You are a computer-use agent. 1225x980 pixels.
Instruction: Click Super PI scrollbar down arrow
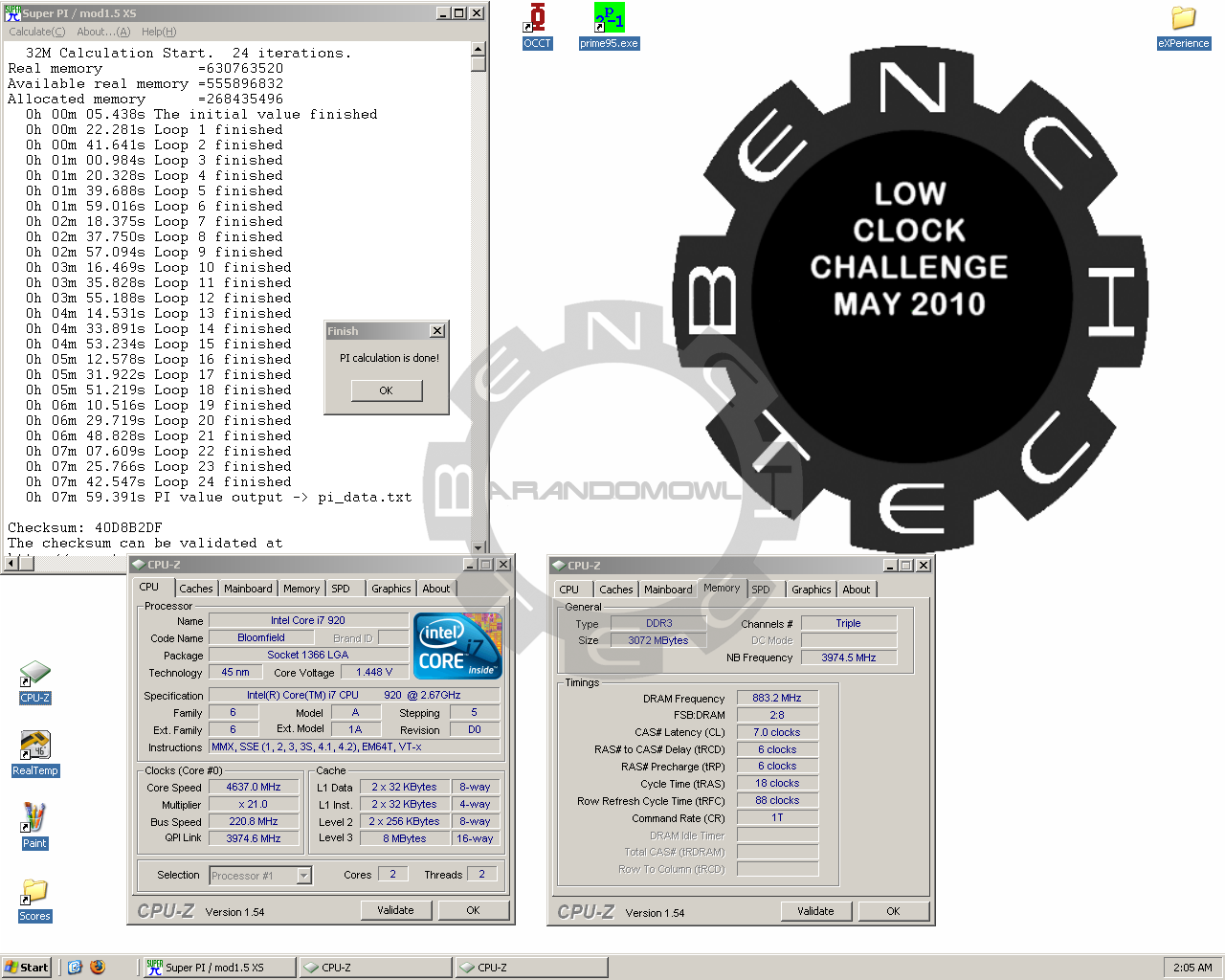click(x=479, y=547)
